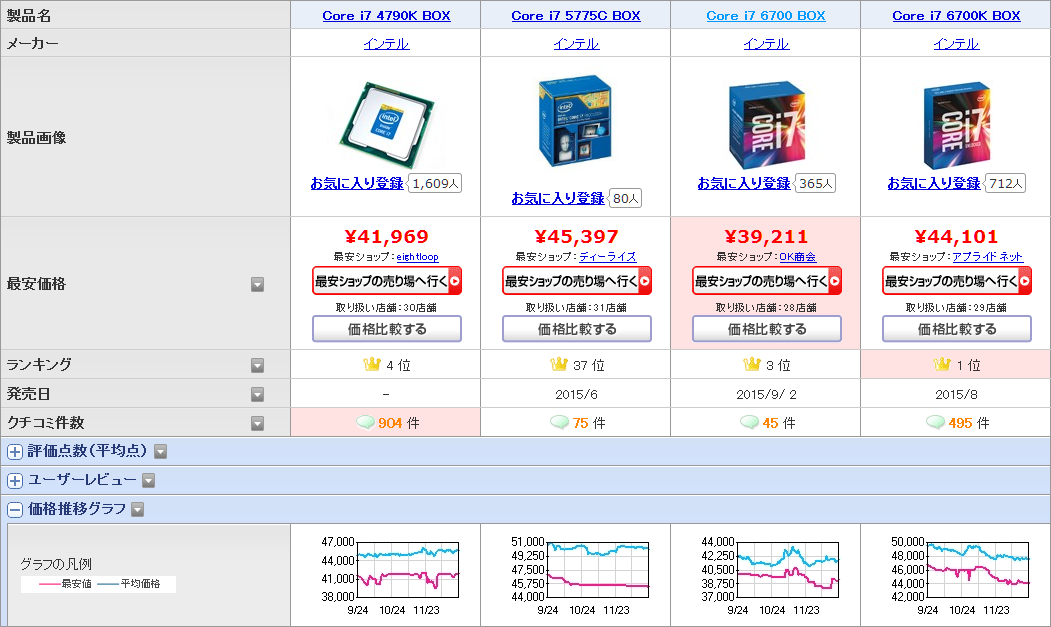This screenshot has width=1051, height=627.
Task: Open Core i7 6700 BOX product link
Action: (x=766, y=15)
